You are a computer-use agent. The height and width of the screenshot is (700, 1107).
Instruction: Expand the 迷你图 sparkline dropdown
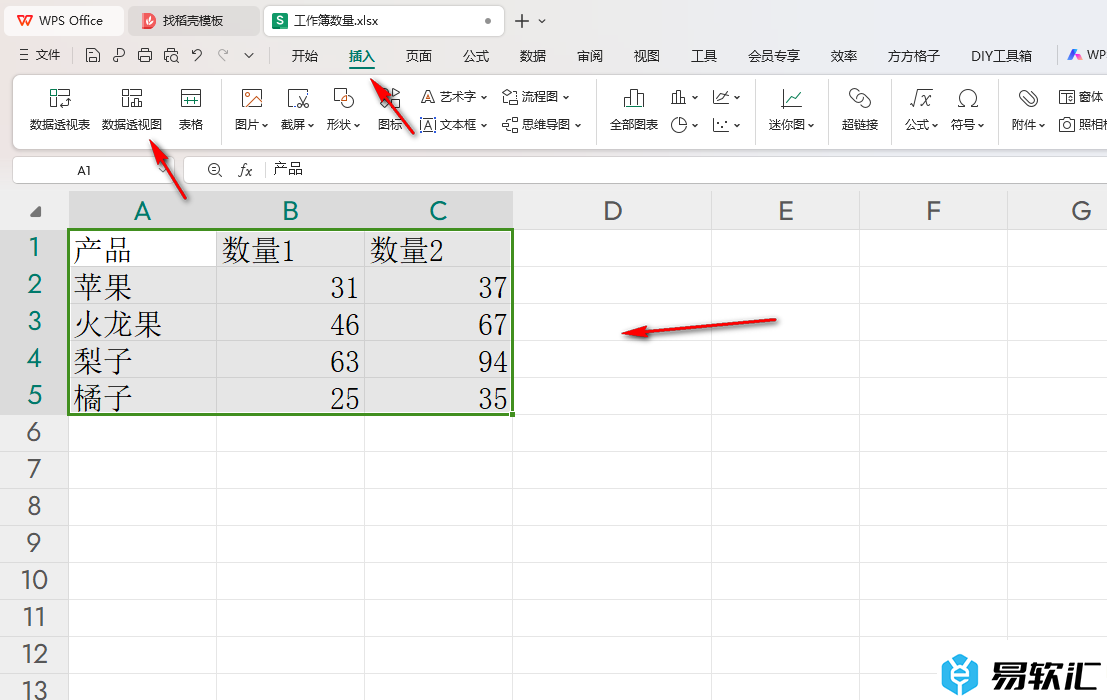[792, 125]
